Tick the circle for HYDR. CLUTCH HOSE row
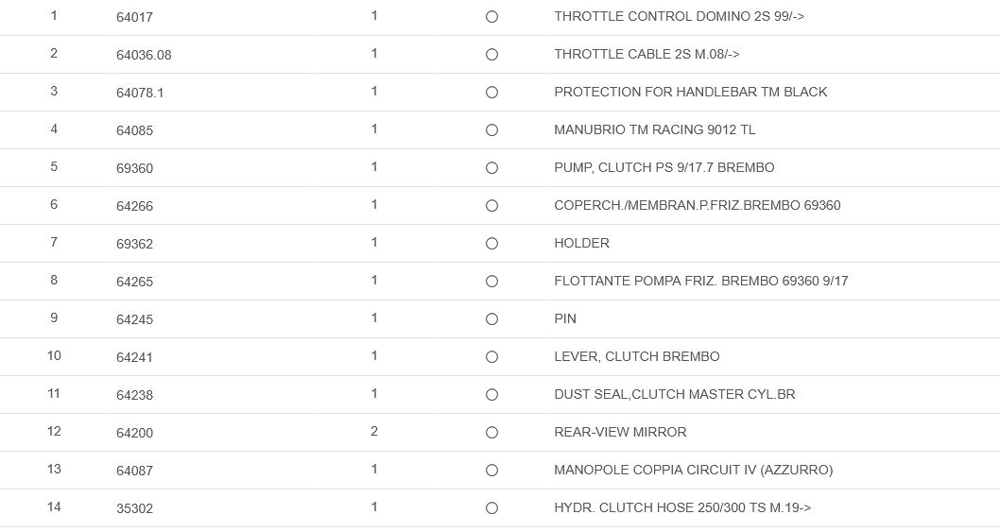The image size is (1000, 532). tap(491, 508)
